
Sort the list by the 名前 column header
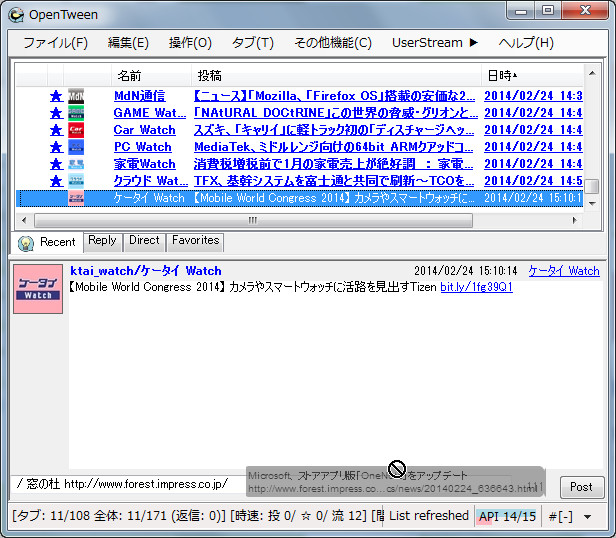(151, 75)
